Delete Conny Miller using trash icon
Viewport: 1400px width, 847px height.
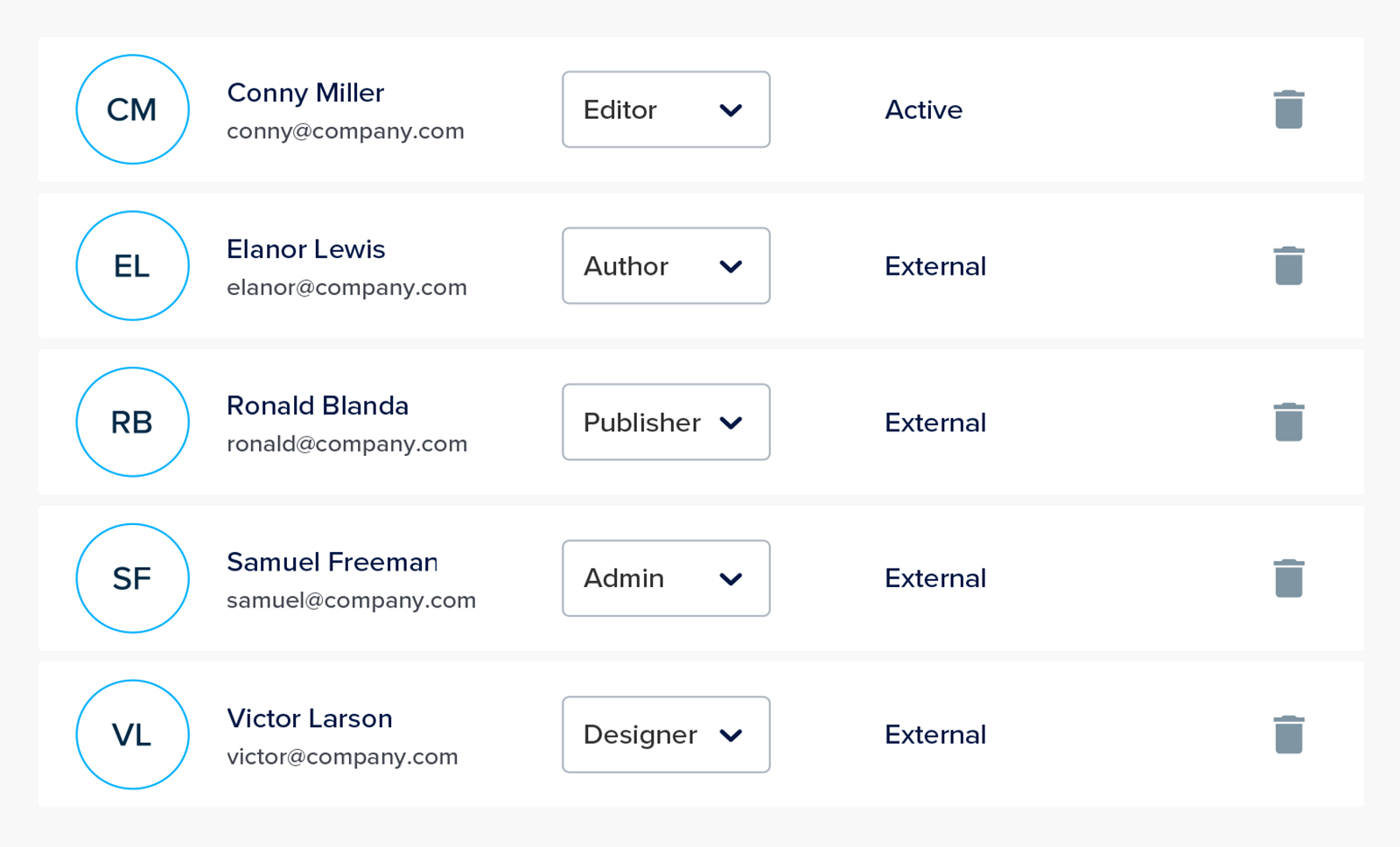1289,109
